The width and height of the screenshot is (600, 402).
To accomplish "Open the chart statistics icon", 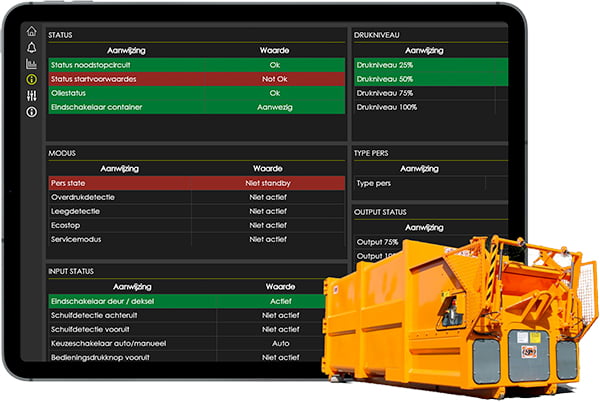I will (32, 63).
